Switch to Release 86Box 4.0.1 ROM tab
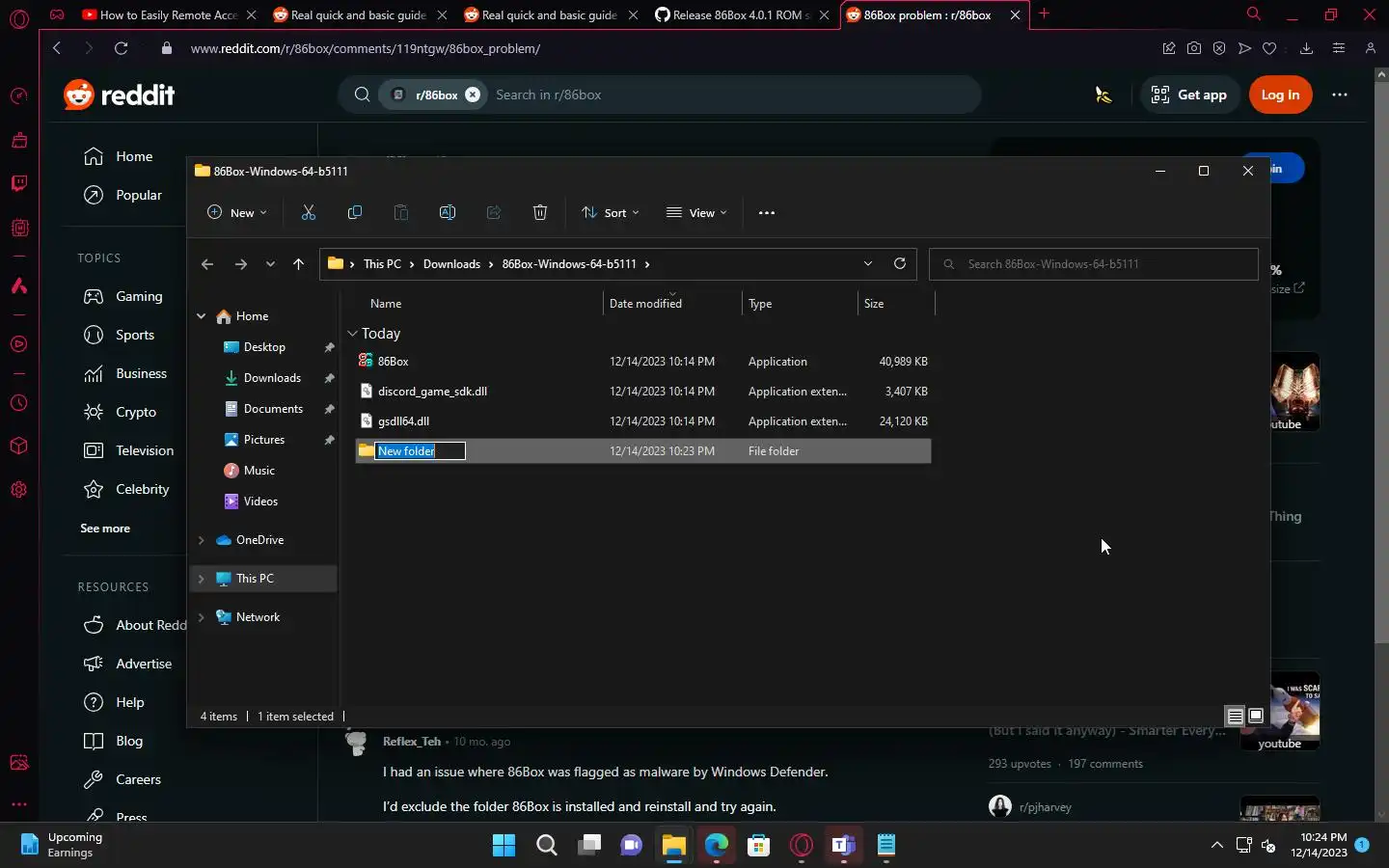This screenshot has width=1389, height=868. (x=742, y=14)
